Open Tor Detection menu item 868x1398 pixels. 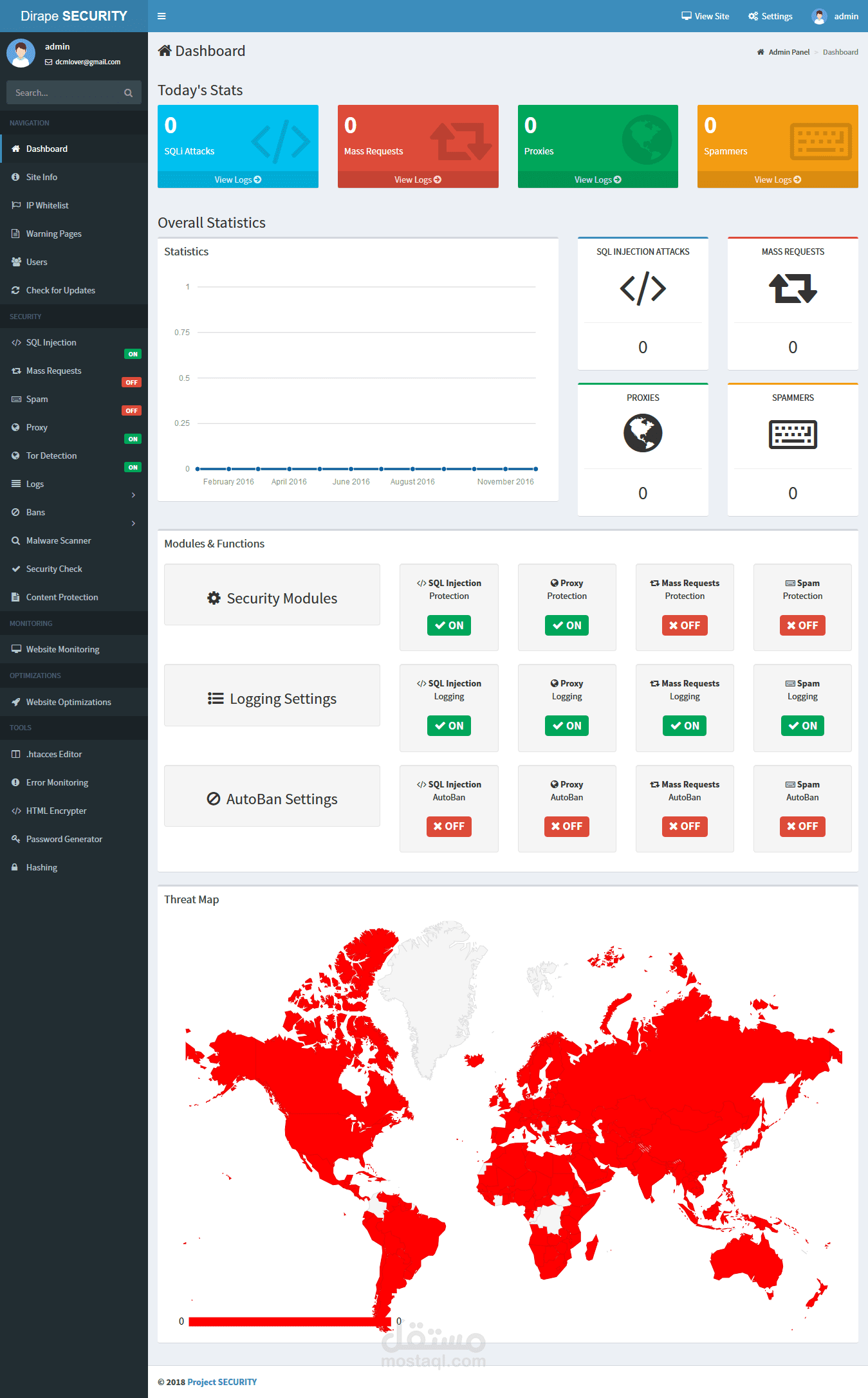pos(74,455)
